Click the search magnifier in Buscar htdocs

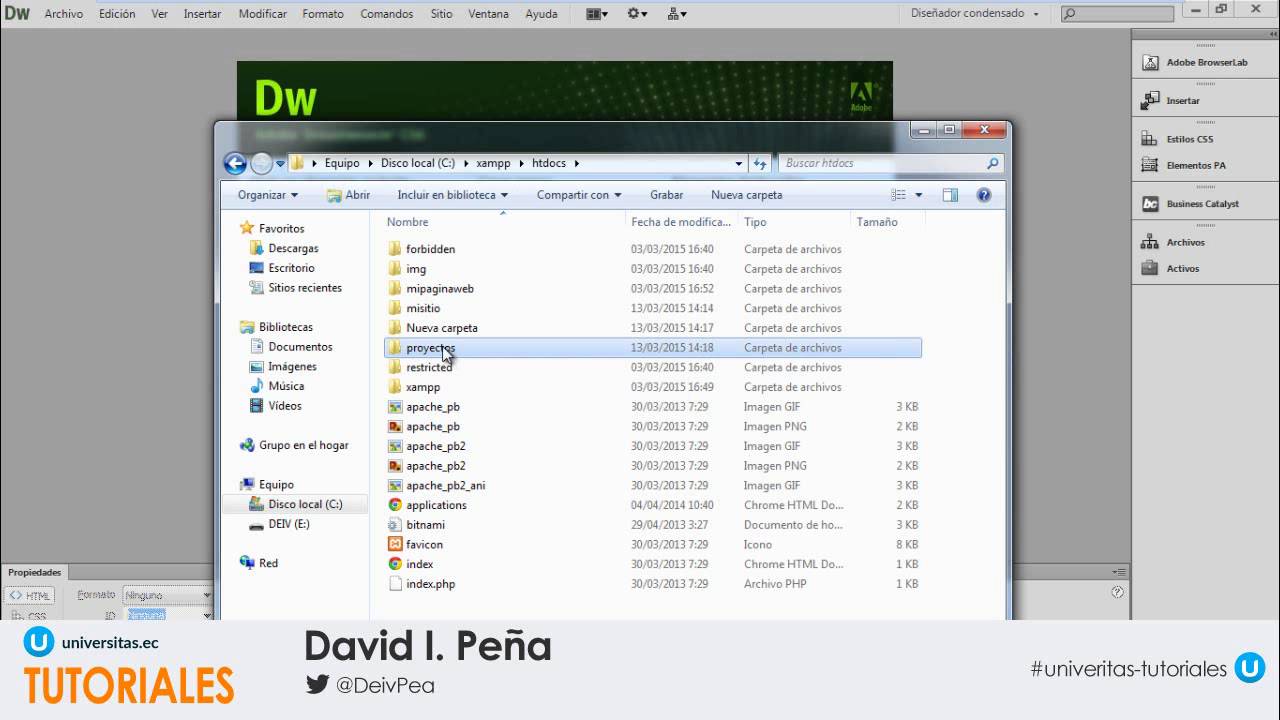point(992,163)
